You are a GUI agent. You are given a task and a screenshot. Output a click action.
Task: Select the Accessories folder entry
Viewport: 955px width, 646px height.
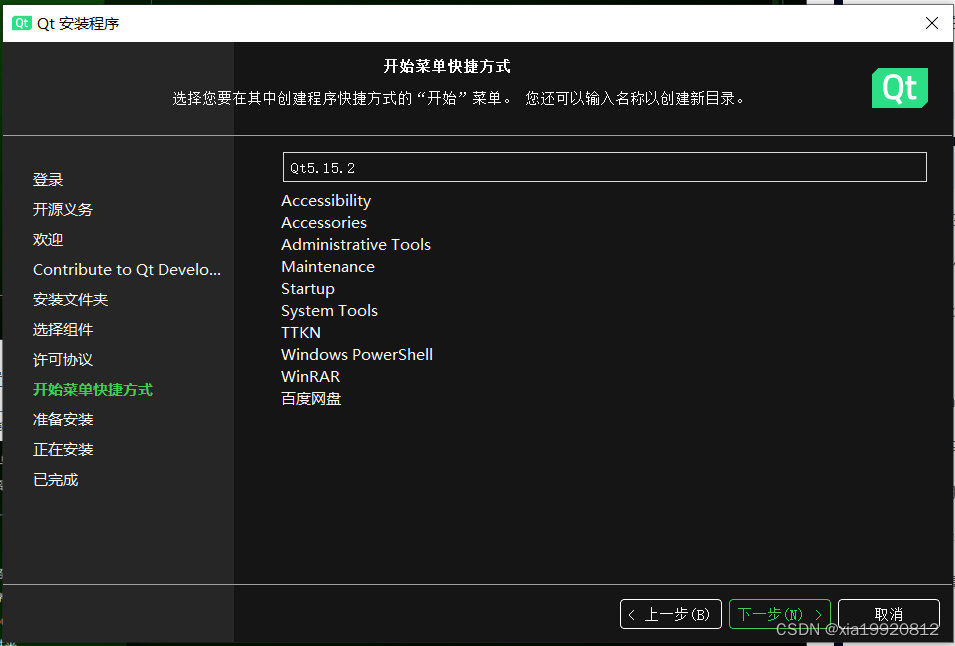[x=323, y=222]
